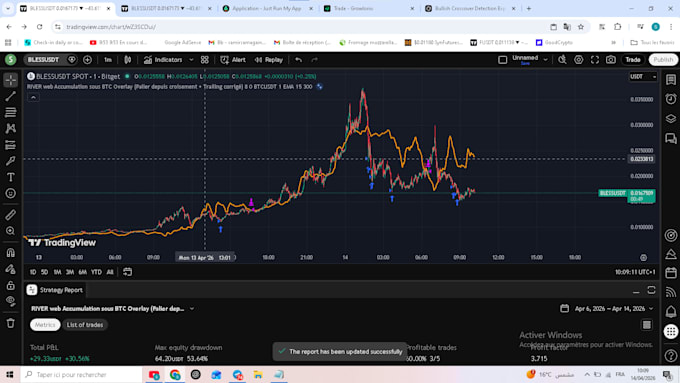
Task: Toggle magnet mode for drawings
Action: point(11,253)
